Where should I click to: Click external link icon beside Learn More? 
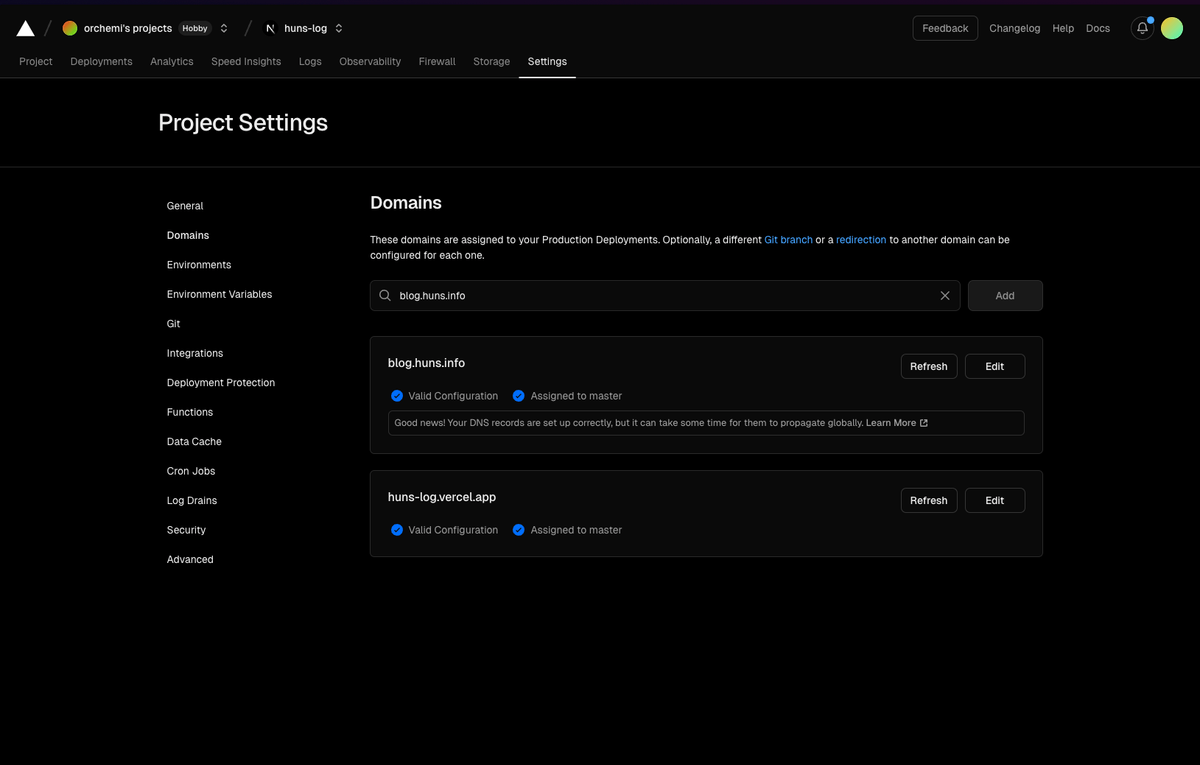pyautogui.click(x=924, y=423)
